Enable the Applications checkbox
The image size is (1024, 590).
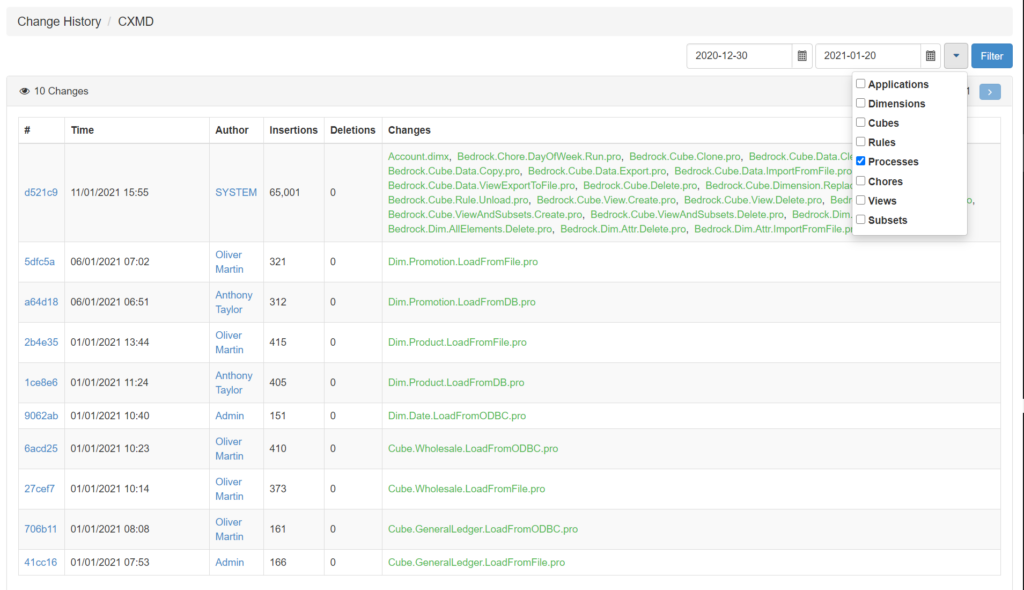pyautogui.click(x=861, y=84)
